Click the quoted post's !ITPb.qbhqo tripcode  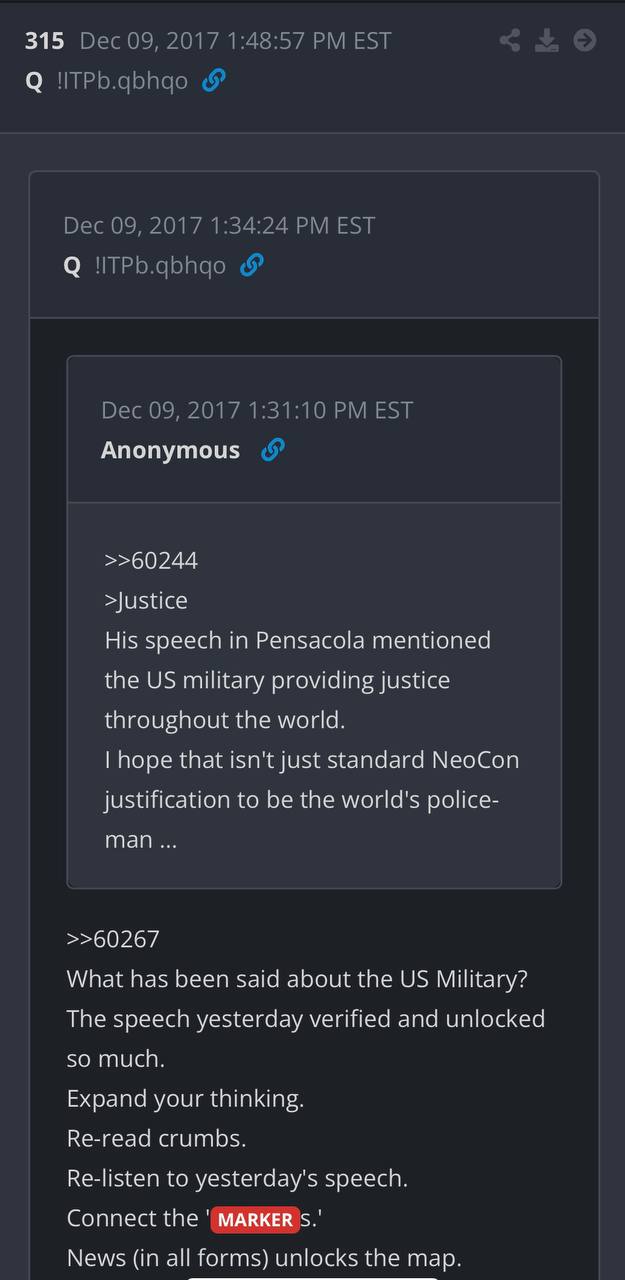click(160, 266)
